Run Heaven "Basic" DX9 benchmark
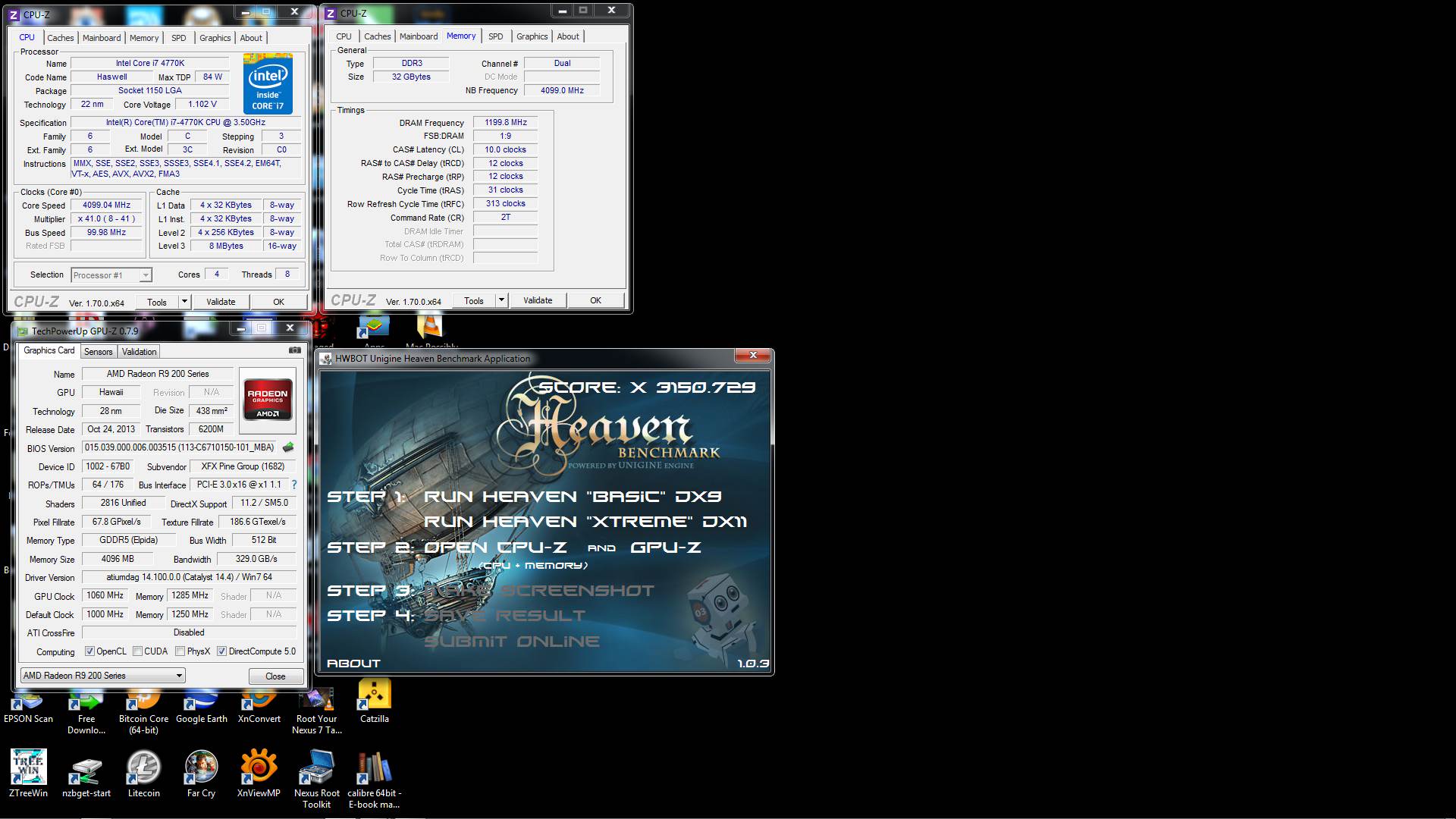 tap(572, 497)
